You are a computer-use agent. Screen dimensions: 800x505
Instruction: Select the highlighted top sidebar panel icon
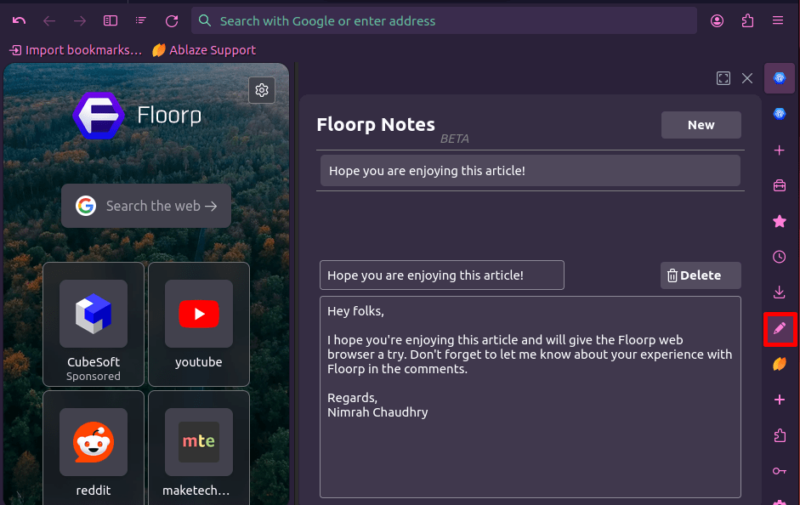click(x=779, y=78)
